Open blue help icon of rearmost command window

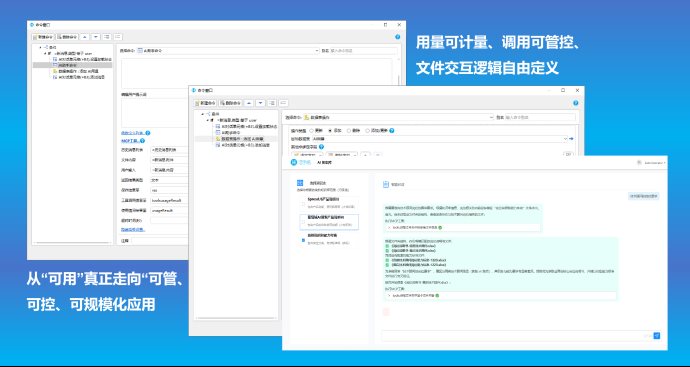[398, 37]
